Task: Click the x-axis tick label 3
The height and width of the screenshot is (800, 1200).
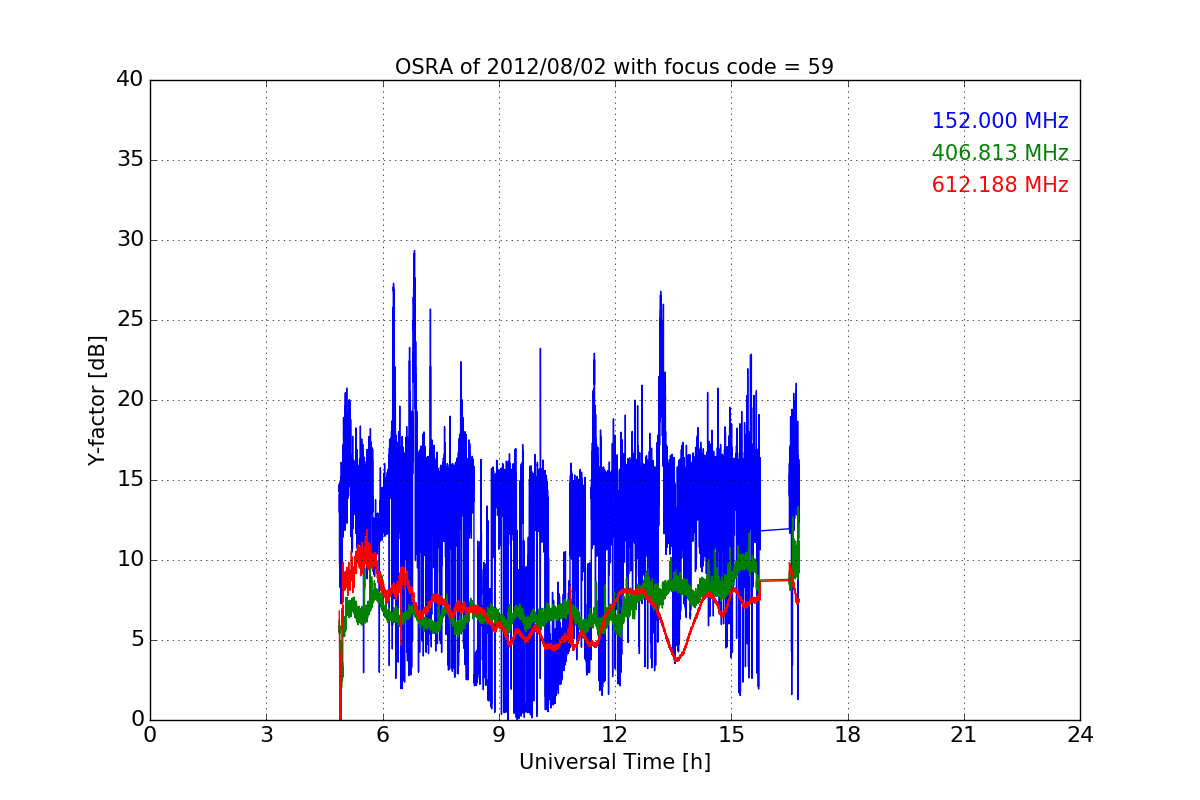Action: (x=266, y=734)
